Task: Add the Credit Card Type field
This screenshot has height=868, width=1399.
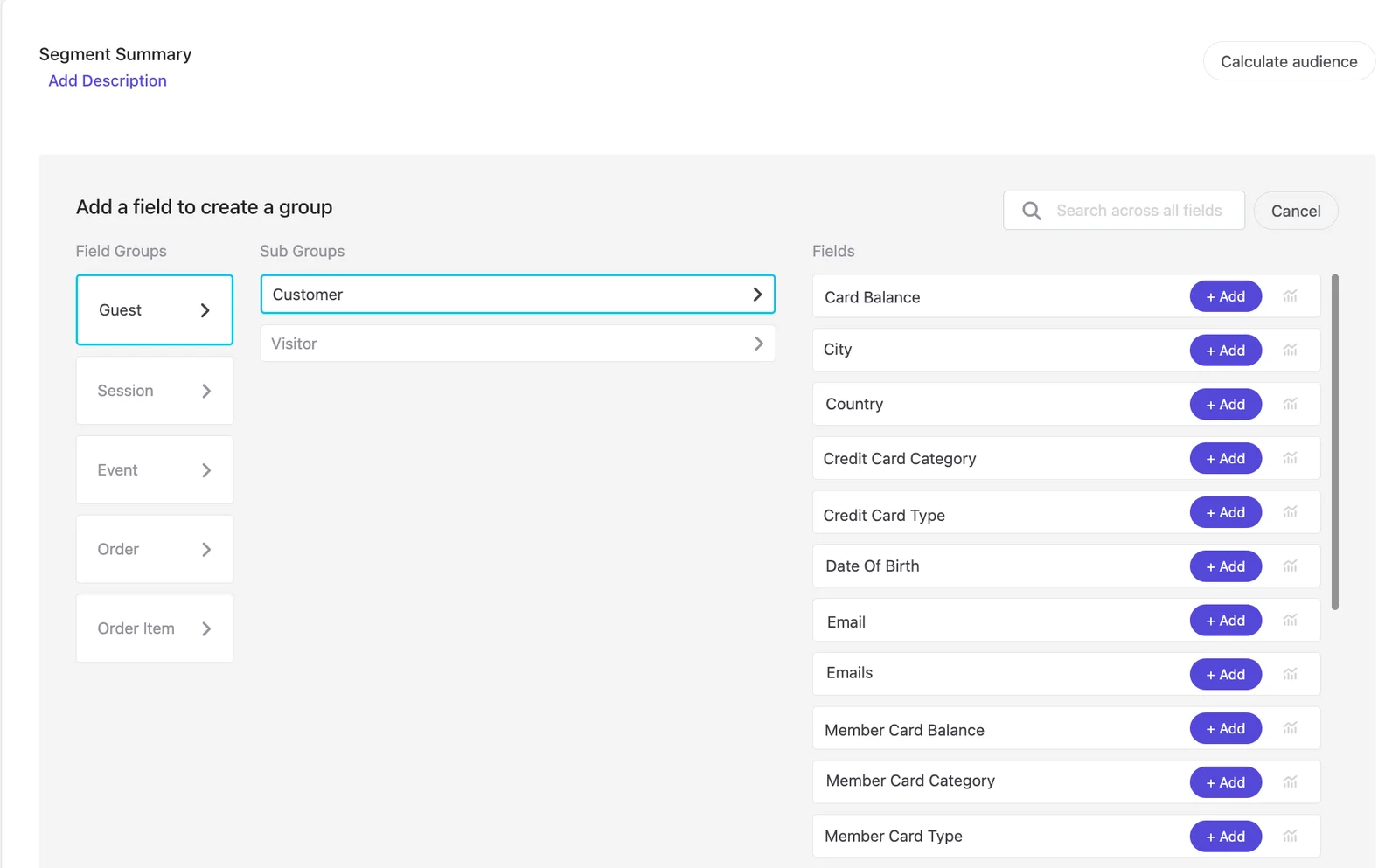Action: [x=1225, y=512]
